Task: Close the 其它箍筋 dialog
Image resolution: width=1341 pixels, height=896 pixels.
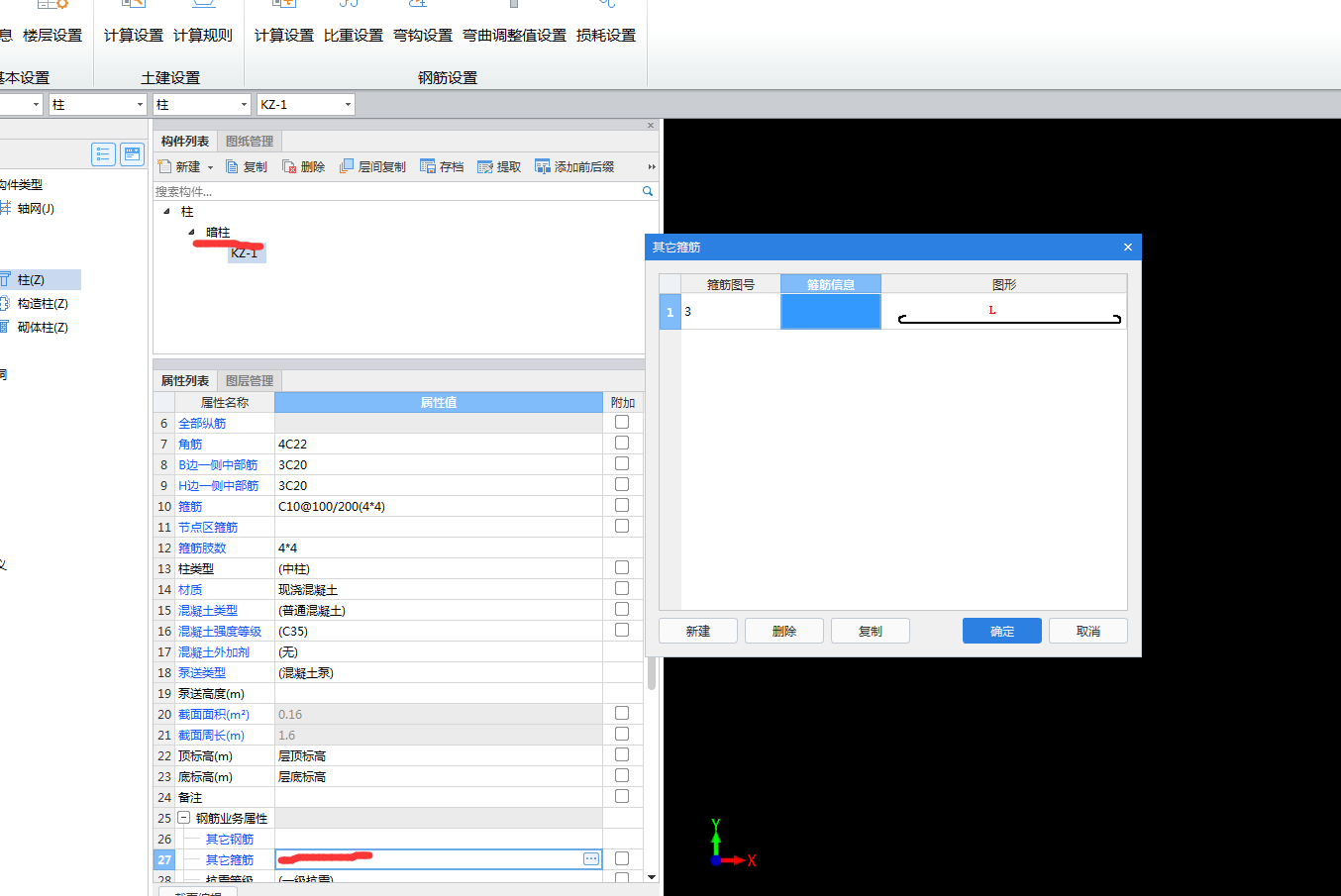Action: pyautogui.click(x=1127, y=247)
